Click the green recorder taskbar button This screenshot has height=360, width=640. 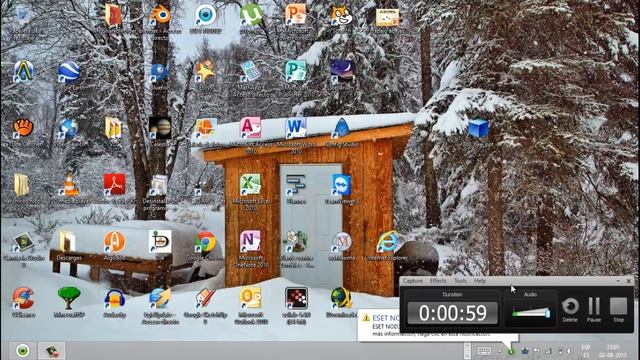point(22,350)
